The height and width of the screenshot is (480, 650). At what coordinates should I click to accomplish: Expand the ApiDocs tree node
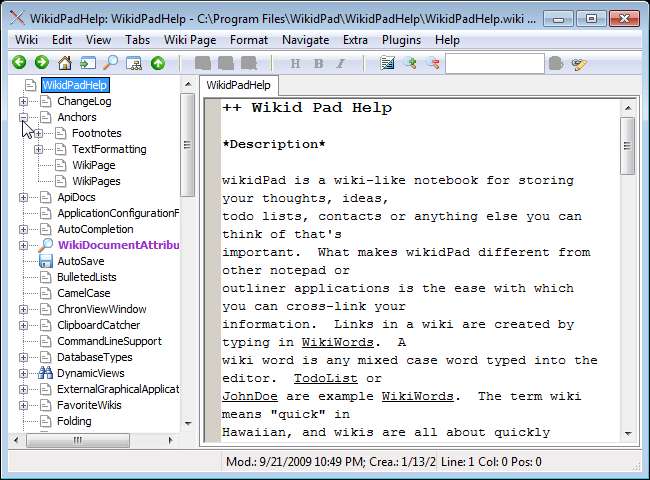point(24,197)
